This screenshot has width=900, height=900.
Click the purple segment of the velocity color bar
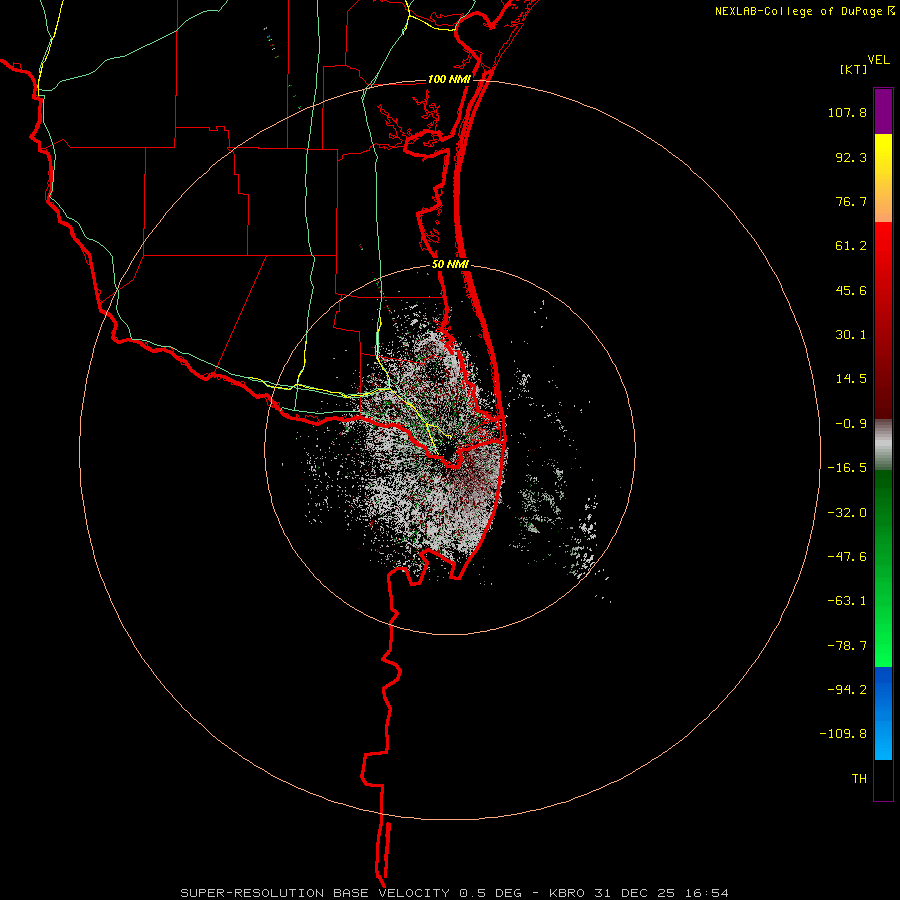[883, 111]
